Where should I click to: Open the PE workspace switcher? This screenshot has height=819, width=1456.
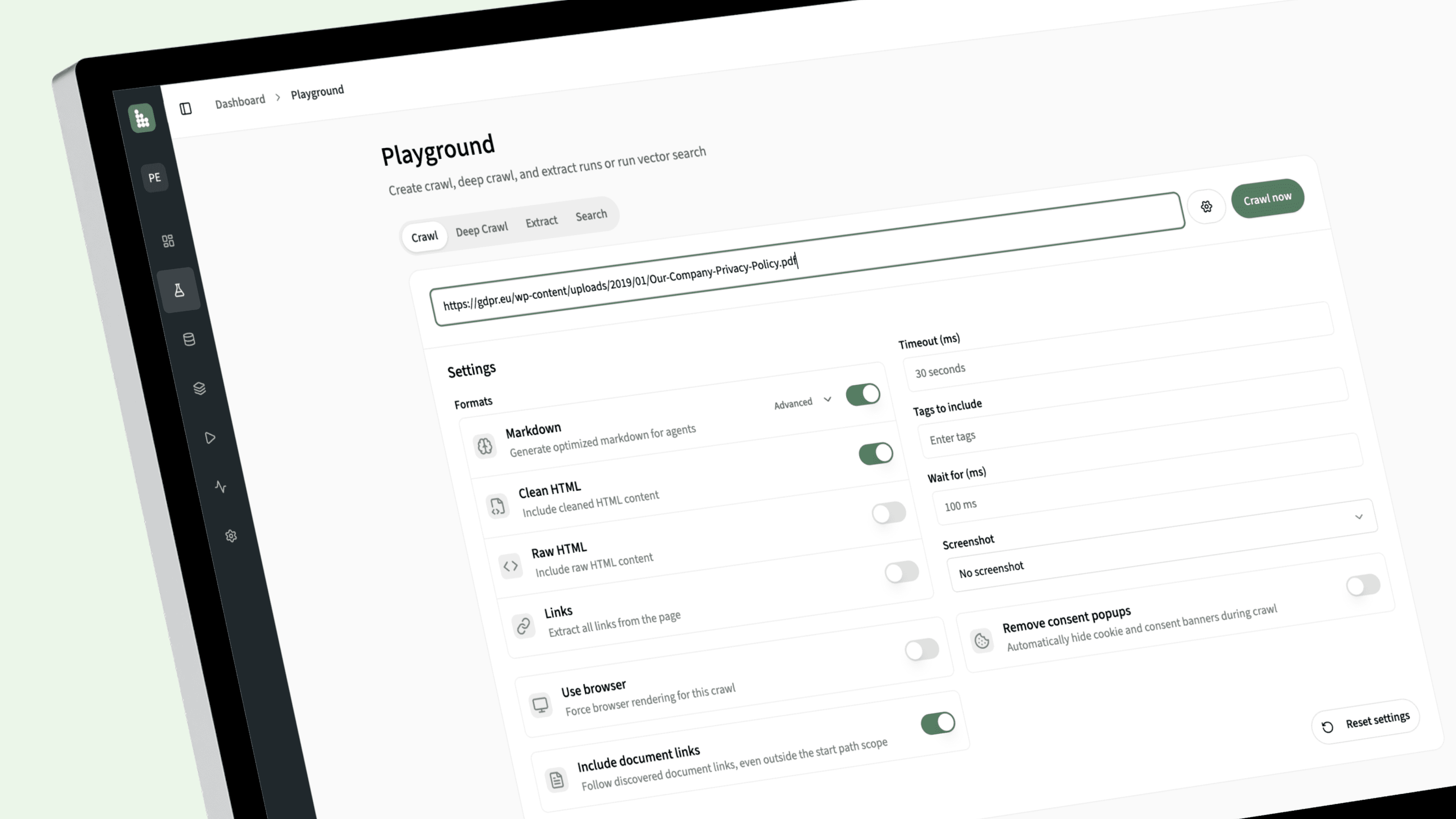pos(154,178)
